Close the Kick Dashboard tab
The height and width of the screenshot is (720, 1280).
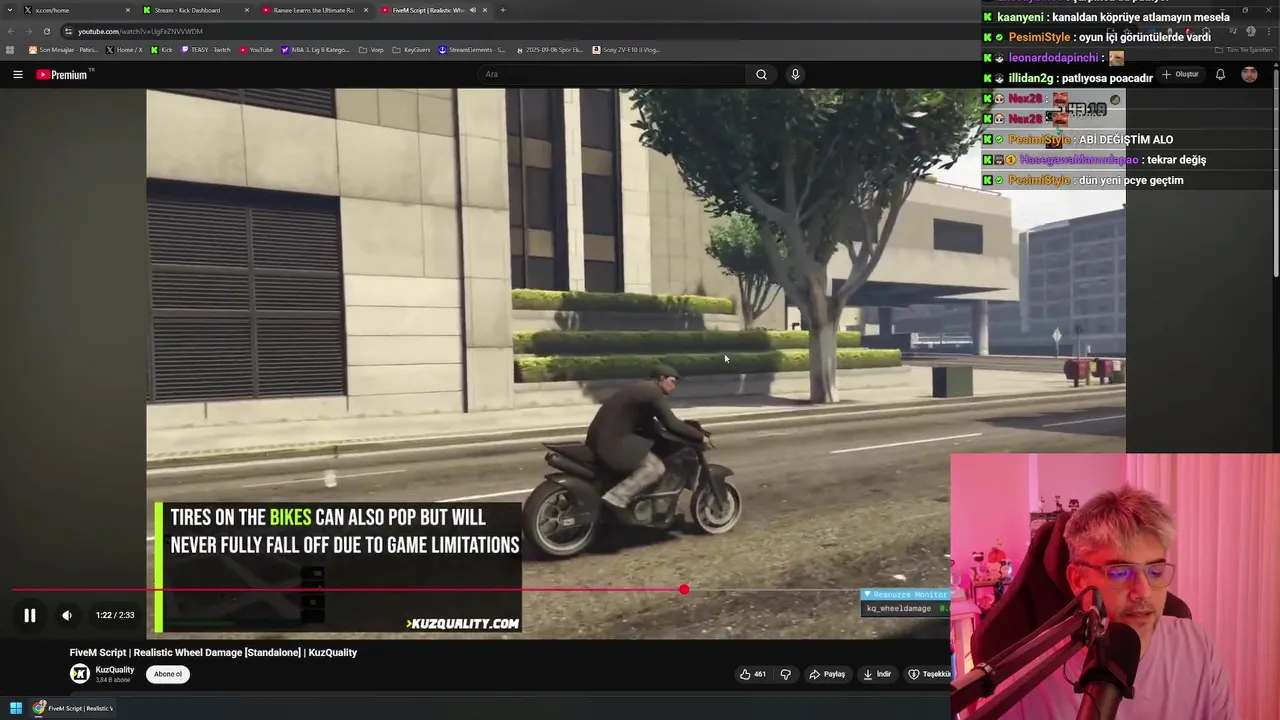click(246, 10)
